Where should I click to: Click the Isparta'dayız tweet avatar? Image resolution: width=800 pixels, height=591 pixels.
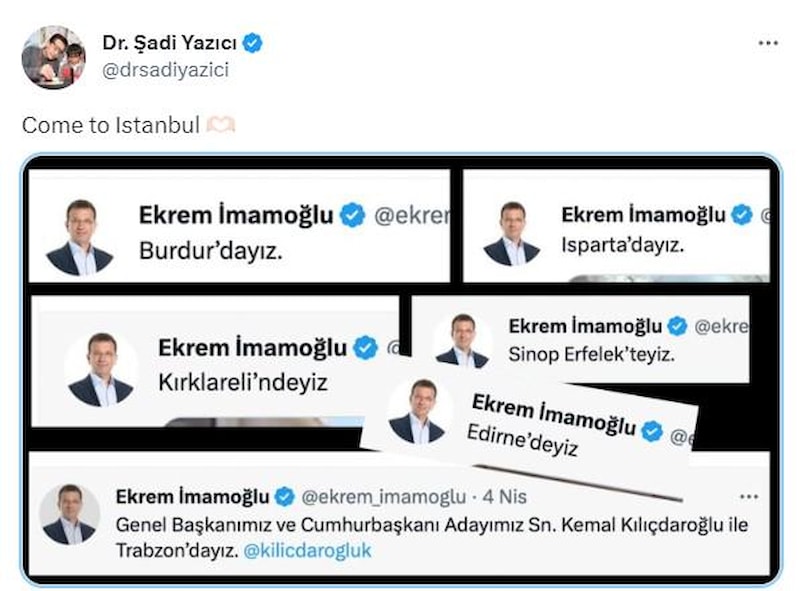tap(511, 234)
